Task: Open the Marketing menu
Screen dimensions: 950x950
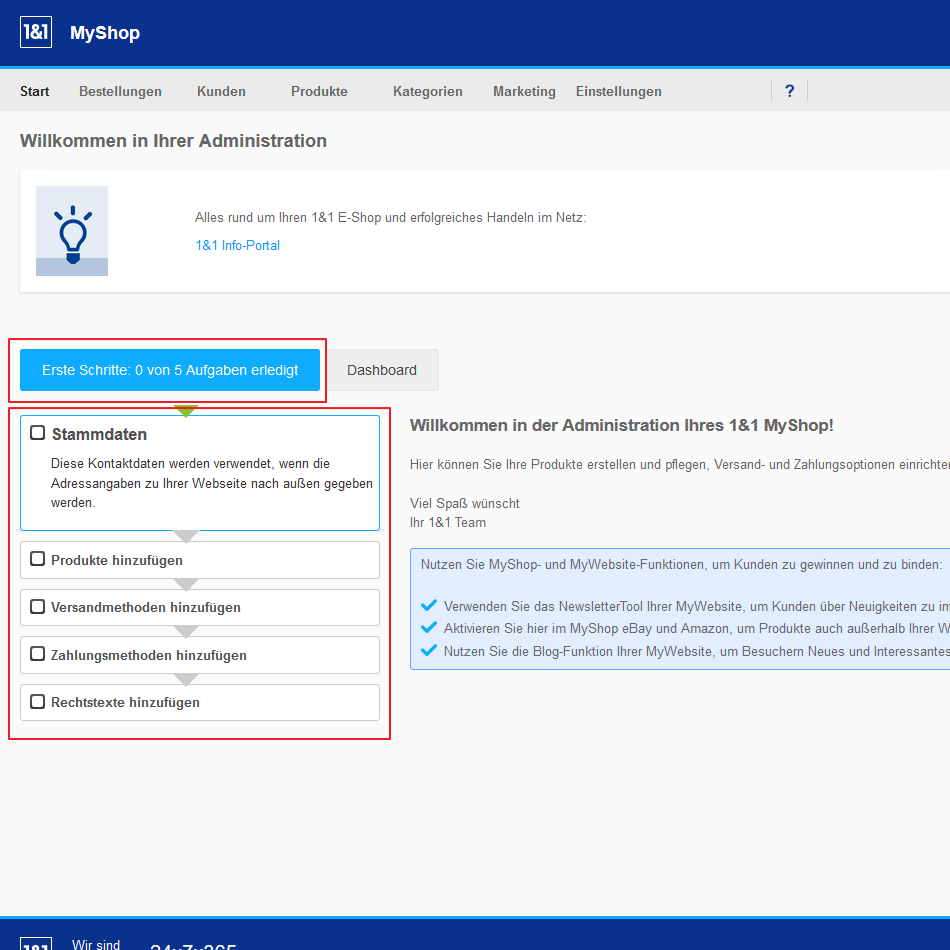Action: click(524, 91)
